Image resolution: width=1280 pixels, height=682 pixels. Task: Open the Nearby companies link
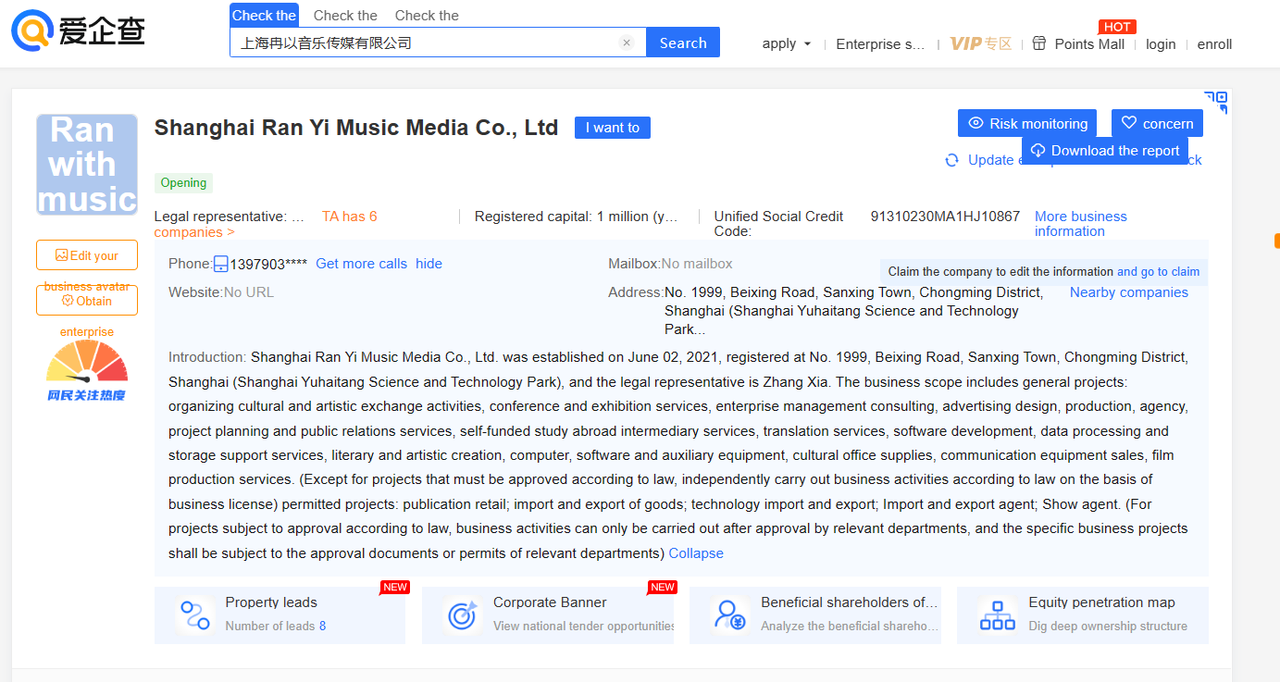pyautogui.click(x=1129, y=292)
